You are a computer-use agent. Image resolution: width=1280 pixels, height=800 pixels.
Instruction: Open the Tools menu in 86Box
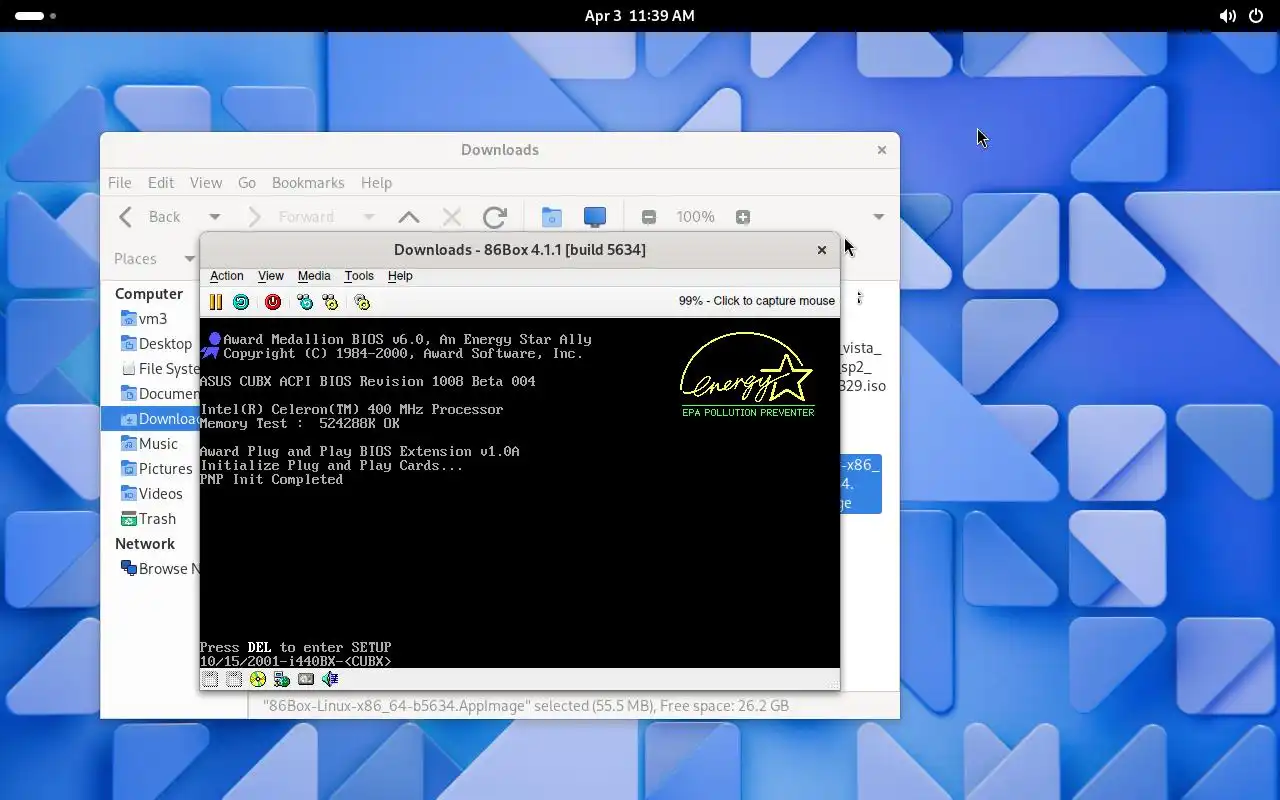[359, 276]
